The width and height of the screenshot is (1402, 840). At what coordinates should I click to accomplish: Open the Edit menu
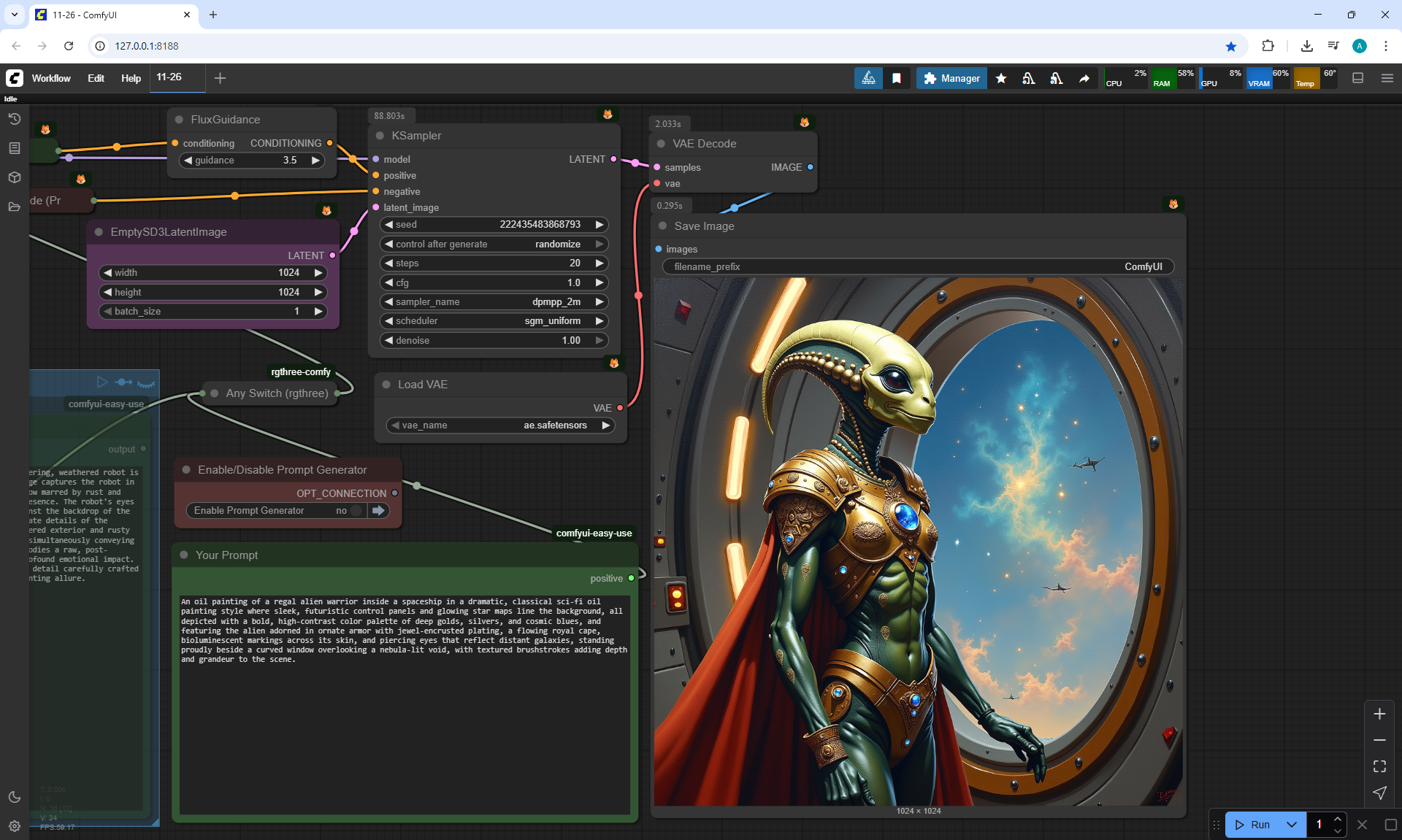[96, 78]
